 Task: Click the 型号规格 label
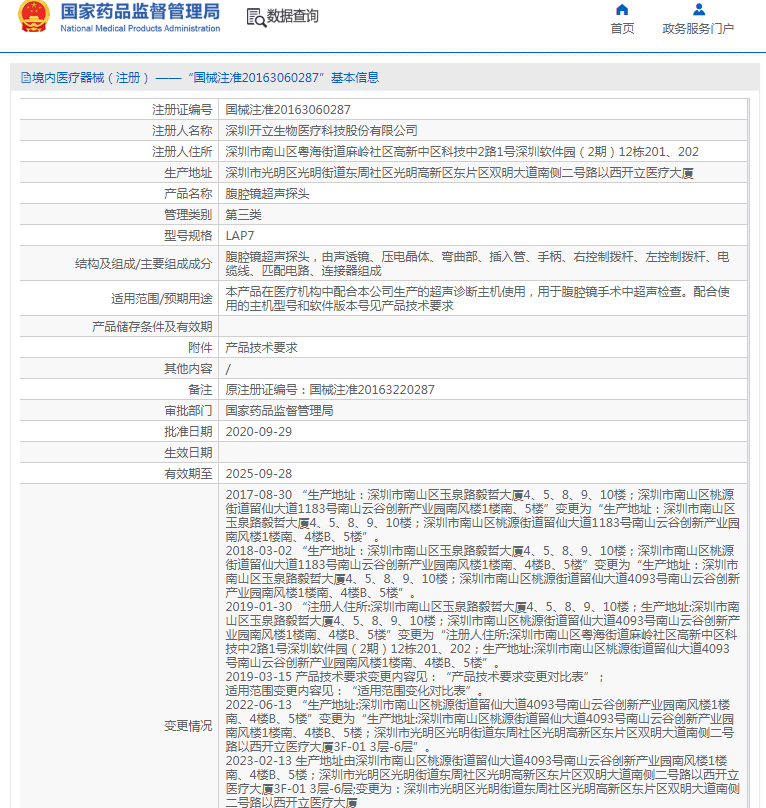click(188, 236)
